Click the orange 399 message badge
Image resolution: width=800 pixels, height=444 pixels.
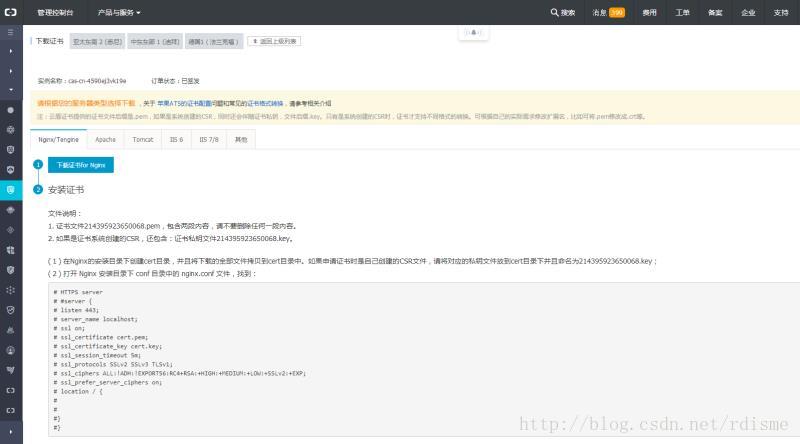[x=617, y=12]
